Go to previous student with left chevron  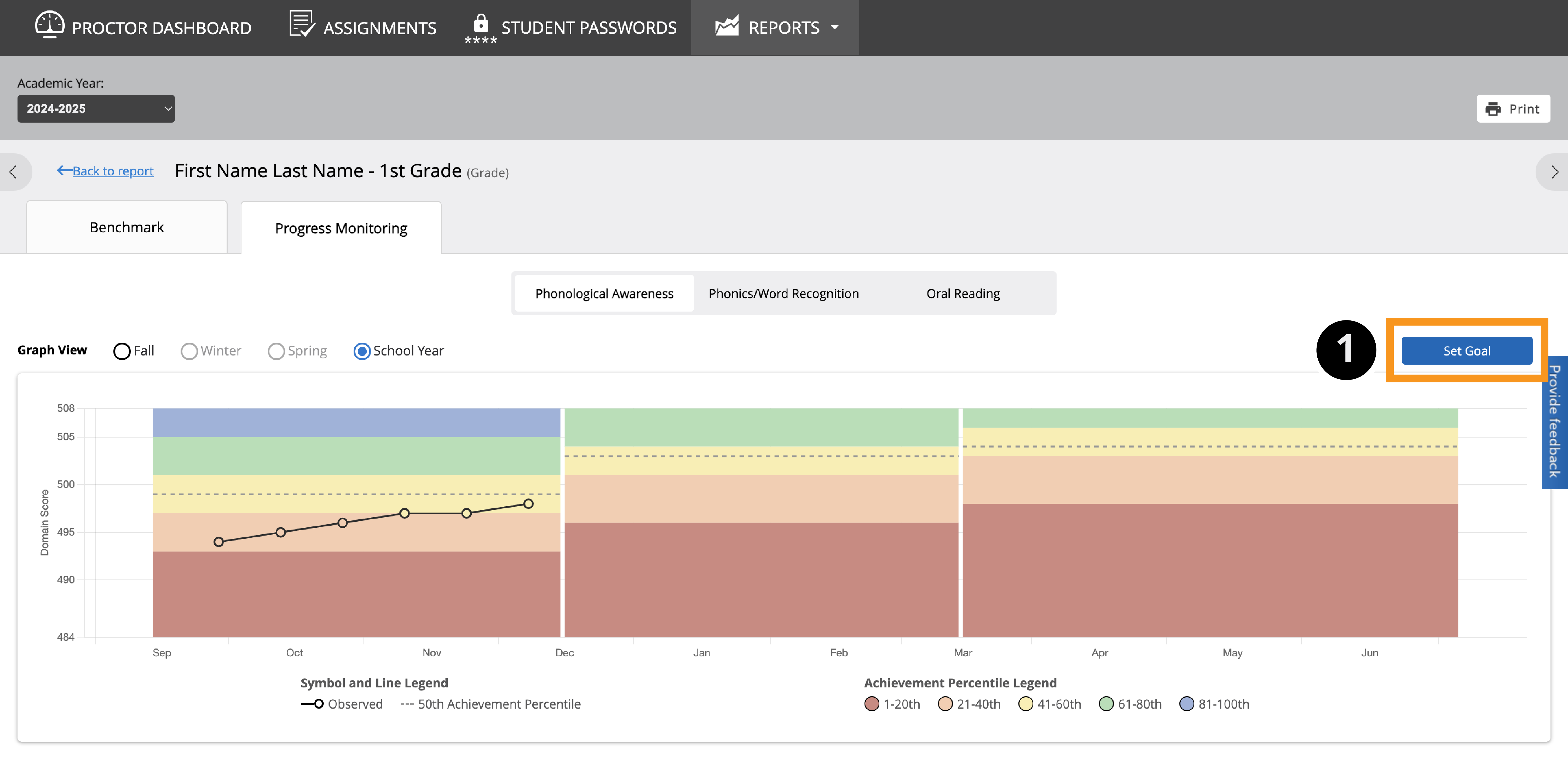tap(13, 172)
